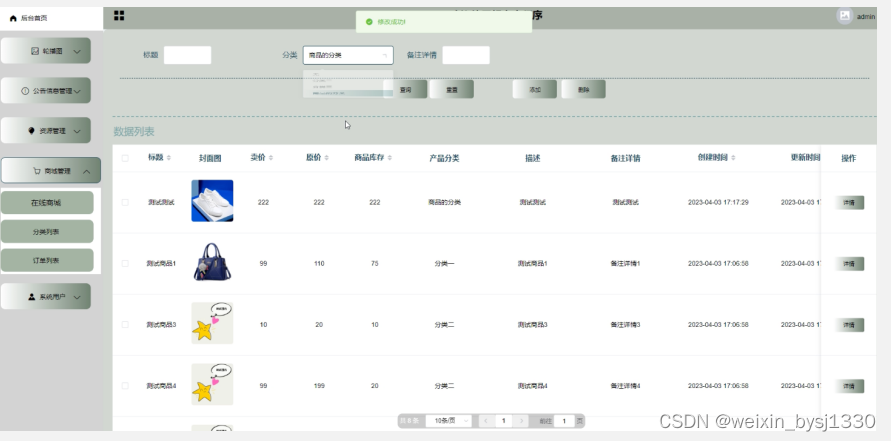Viewport: 891px width, 441px height.
Task: Click the 轮播图 picture icon
Action: (35, 51)
